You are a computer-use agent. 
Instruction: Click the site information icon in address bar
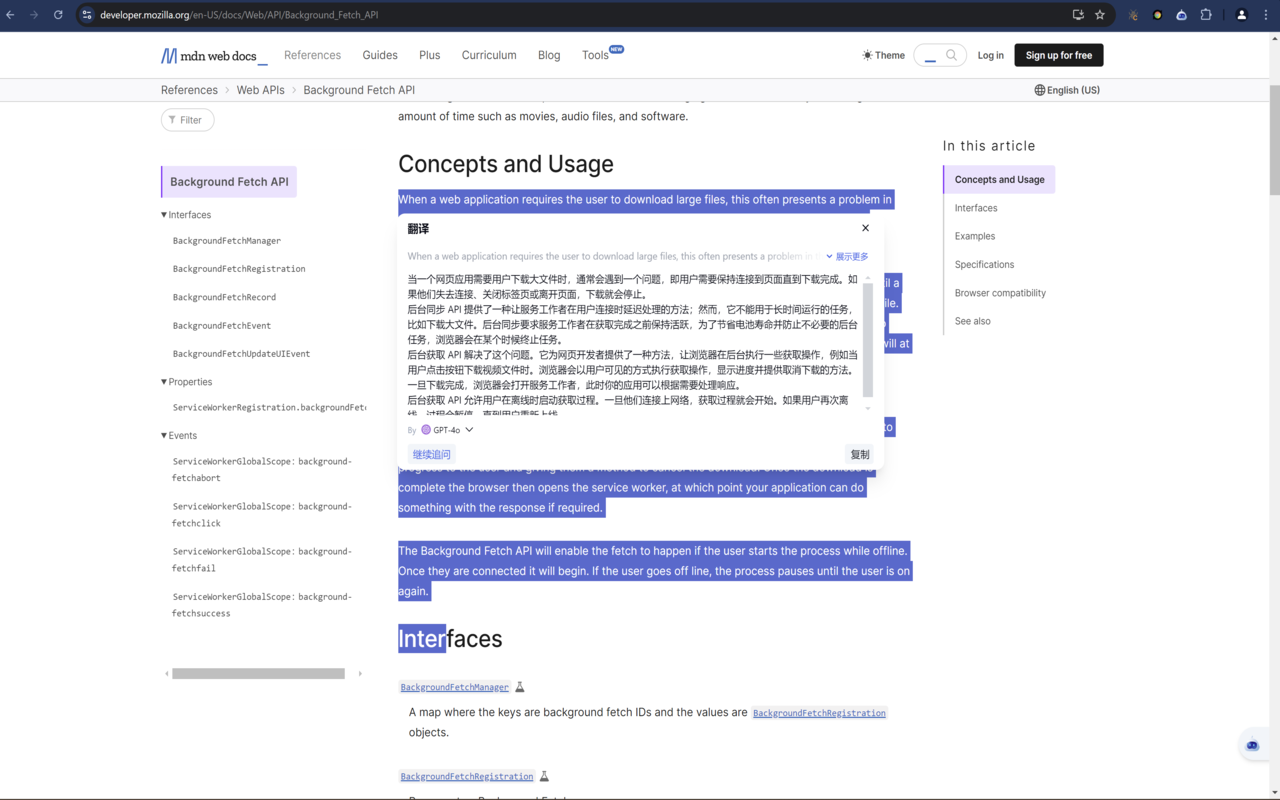pos(87,15)
